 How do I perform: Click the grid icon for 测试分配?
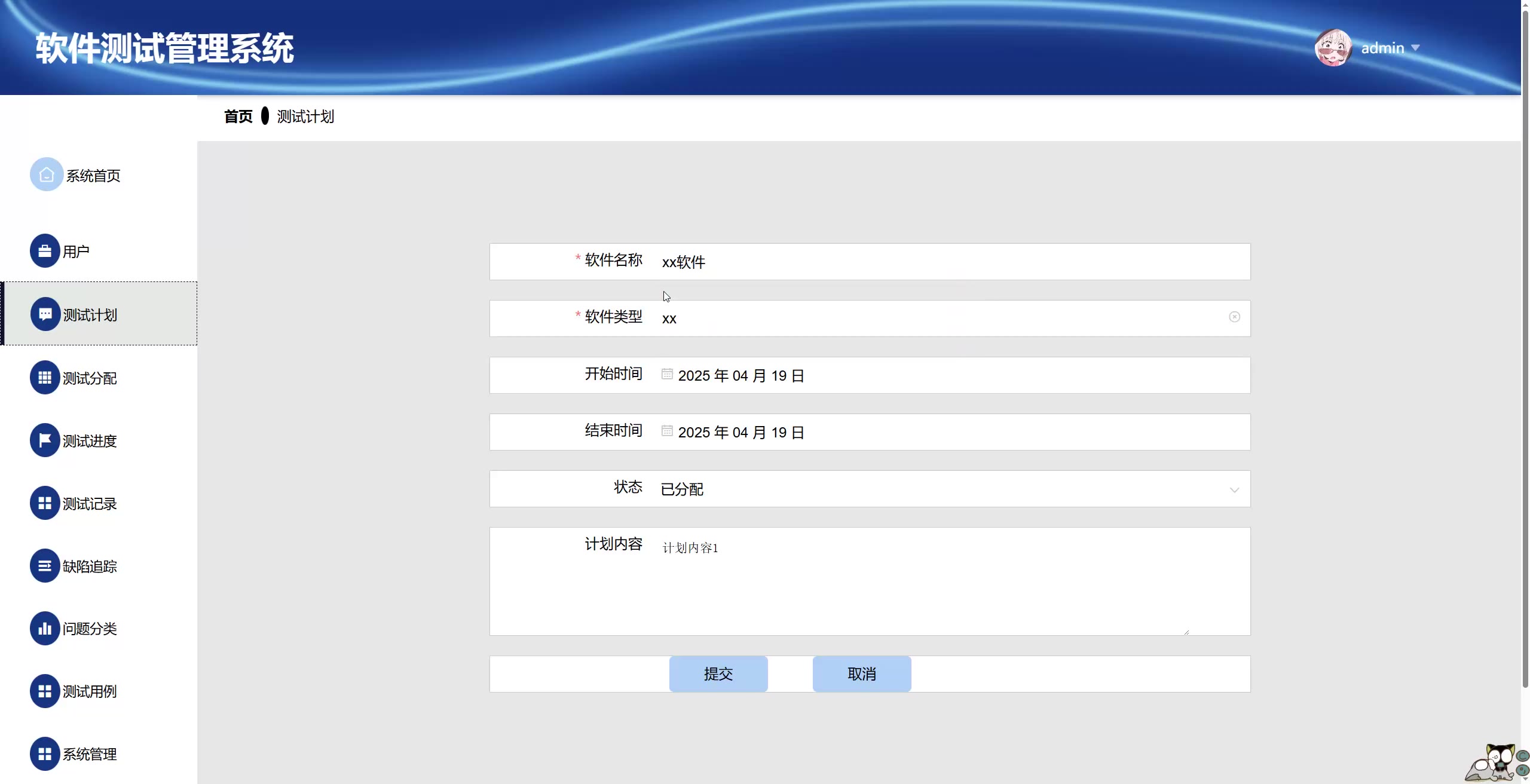click(45, 378)
